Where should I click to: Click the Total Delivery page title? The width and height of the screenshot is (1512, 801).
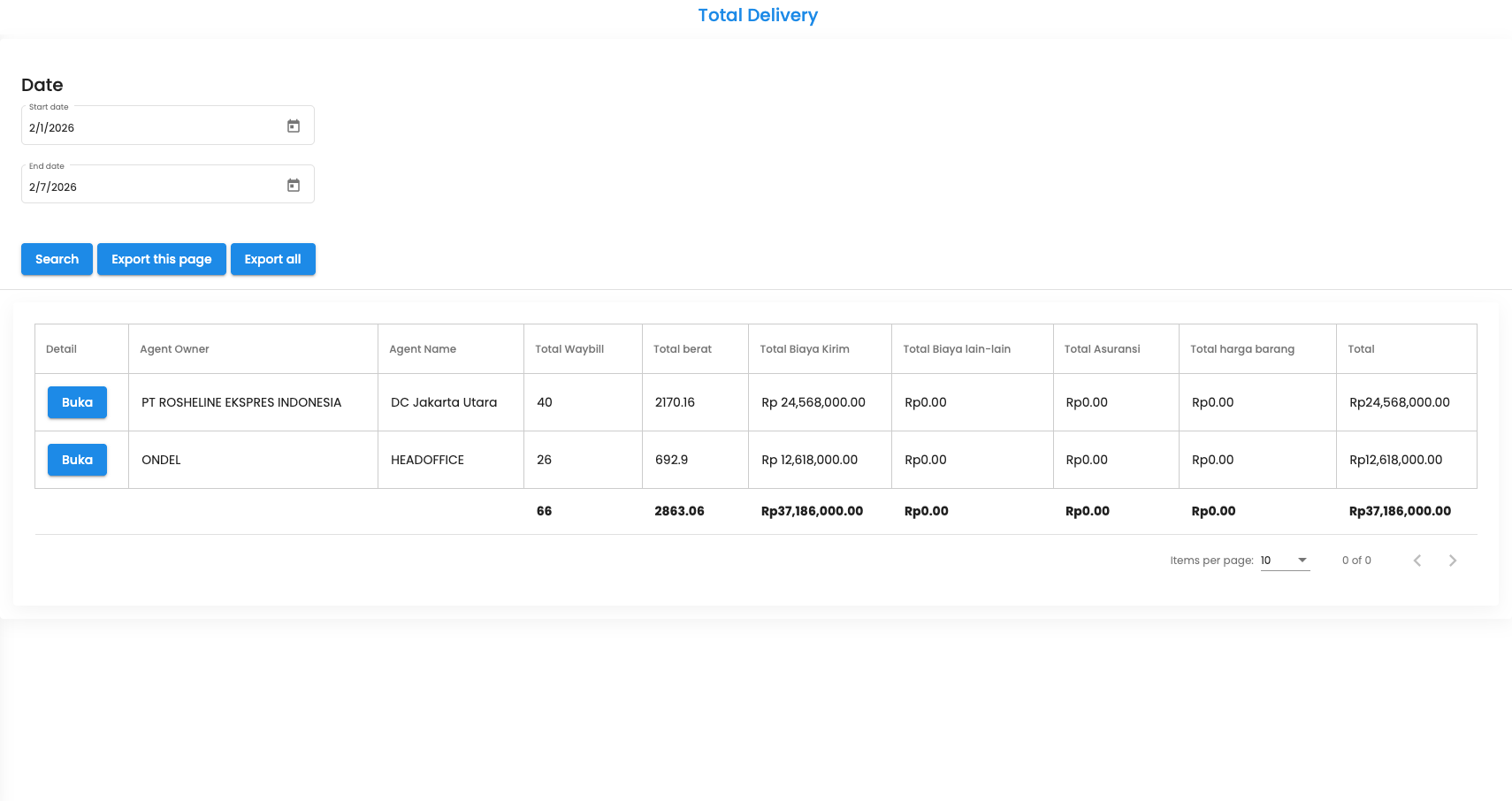(x=758, y=15)
